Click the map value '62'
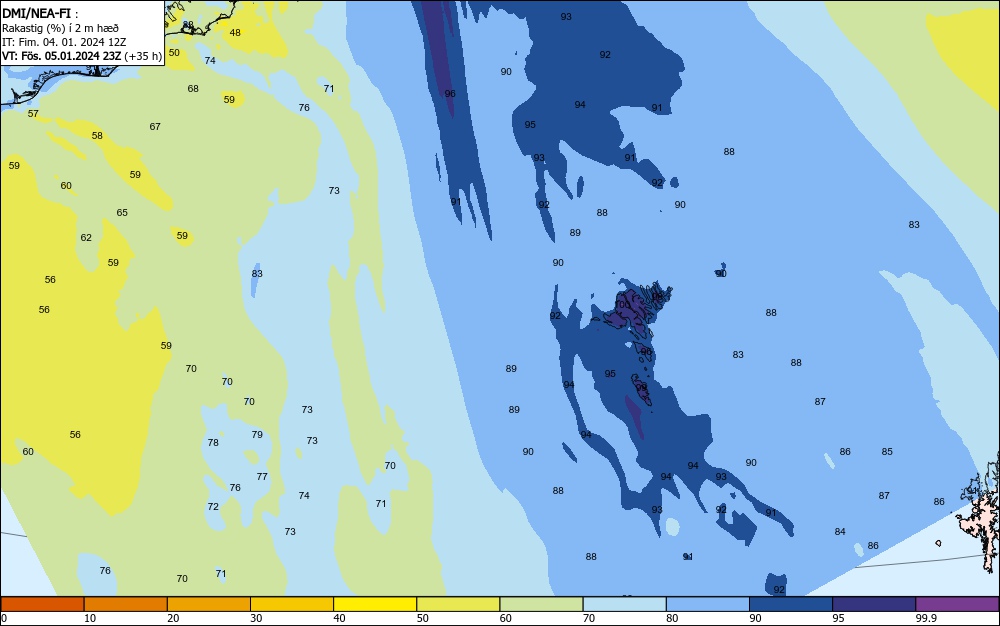The height and width of the screenshot is (626, 1000). tap(86, 237)
